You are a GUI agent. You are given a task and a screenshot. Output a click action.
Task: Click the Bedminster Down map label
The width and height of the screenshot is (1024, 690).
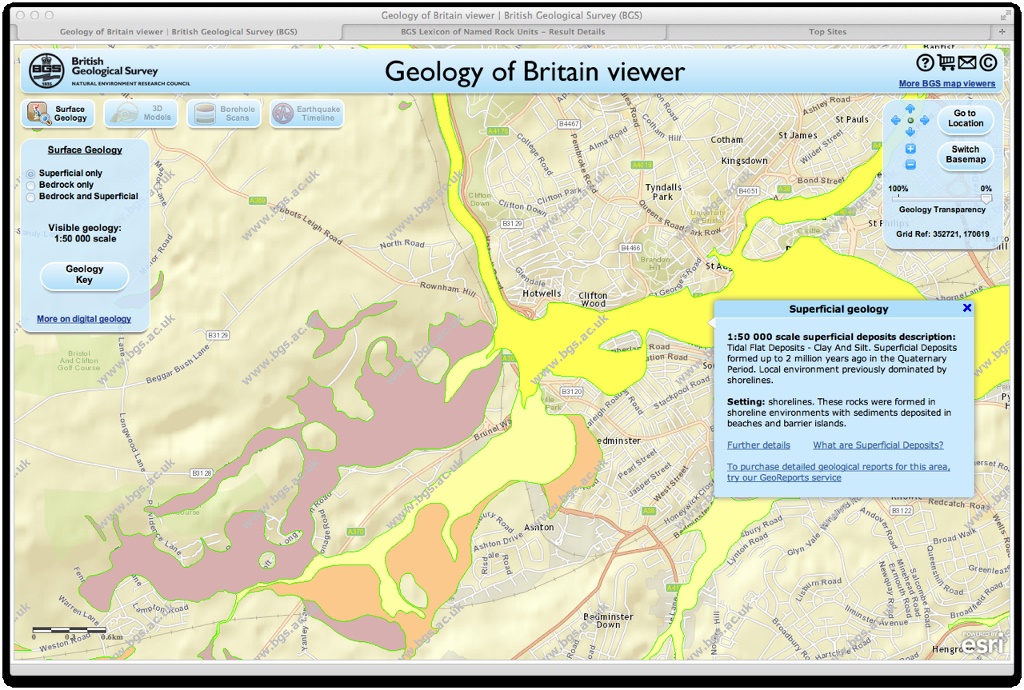click(x=608, y=621)
